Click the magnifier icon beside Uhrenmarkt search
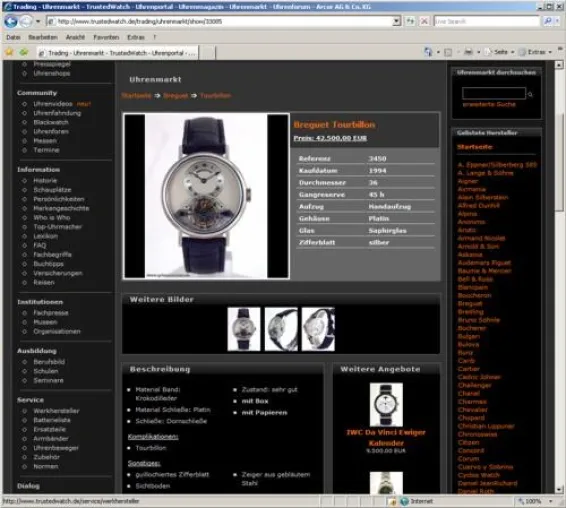This screenshot has height=508, width=566. pos(530,94)
